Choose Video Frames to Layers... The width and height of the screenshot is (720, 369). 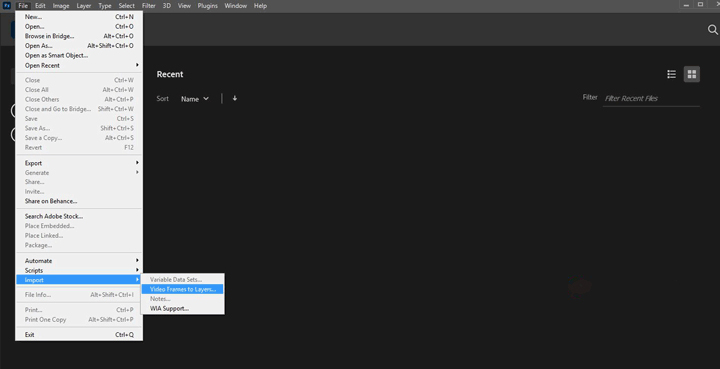(x=182, y=289)
